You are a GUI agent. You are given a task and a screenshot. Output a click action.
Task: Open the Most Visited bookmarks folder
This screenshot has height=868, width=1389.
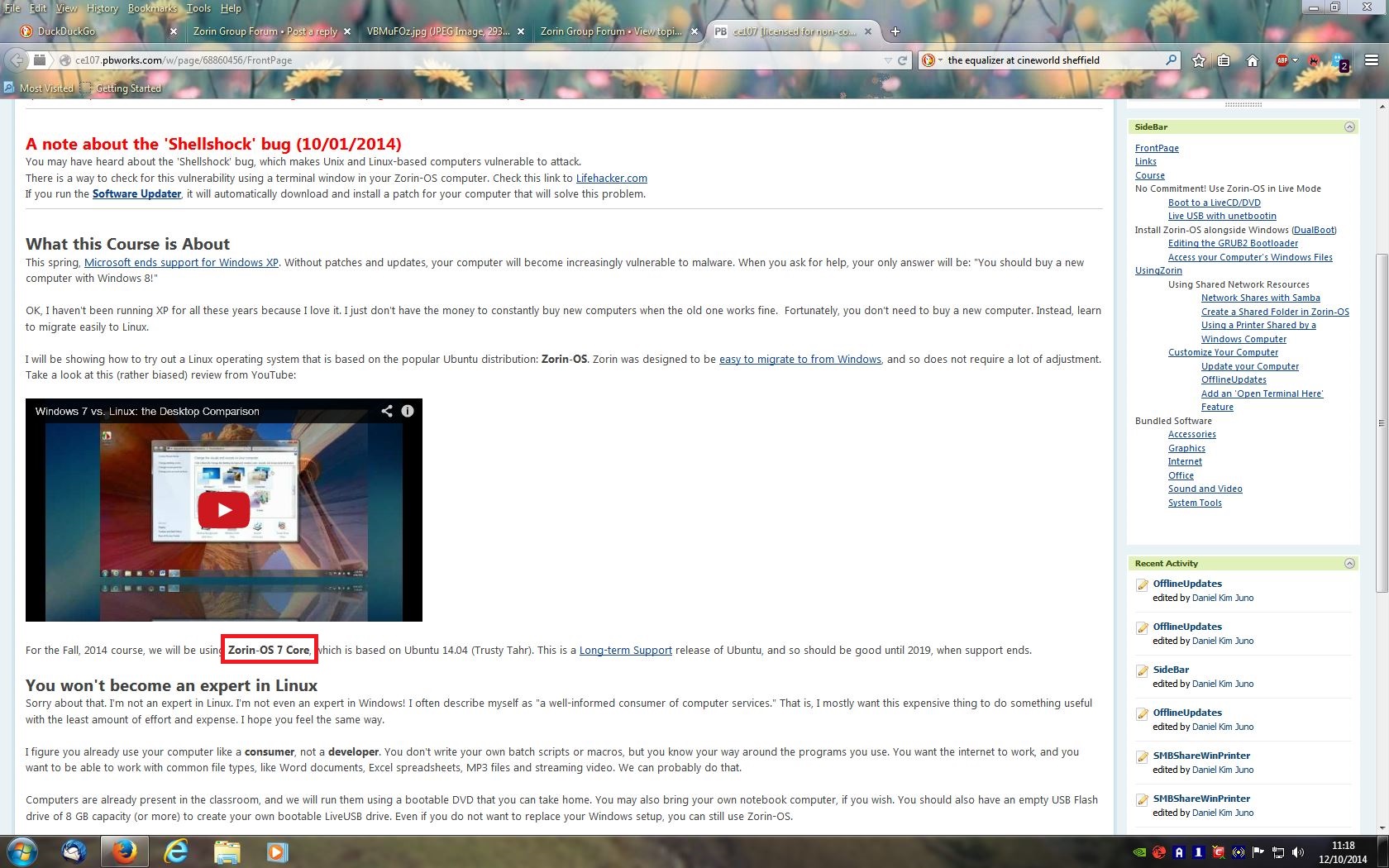pyautogui.click(x=39, y=88)
